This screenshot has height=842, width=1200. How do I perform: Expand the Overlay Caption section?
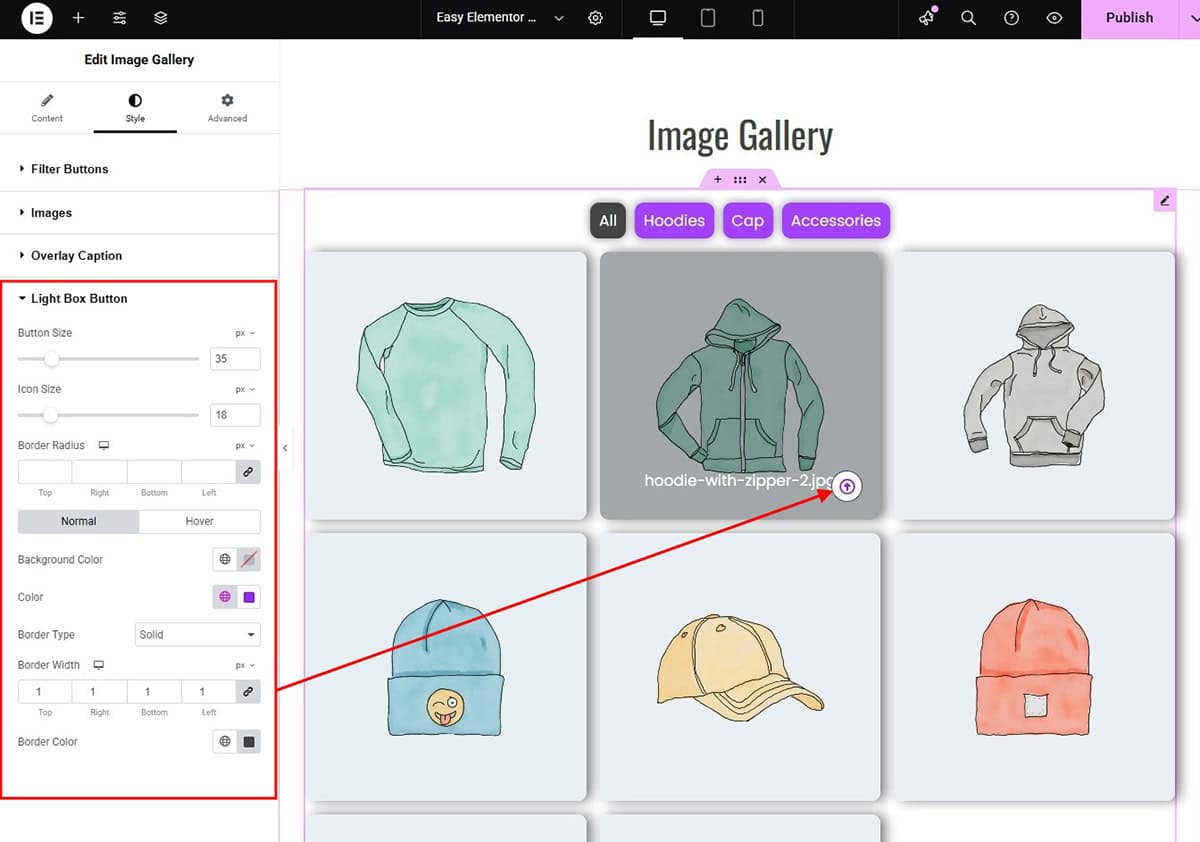139,256
